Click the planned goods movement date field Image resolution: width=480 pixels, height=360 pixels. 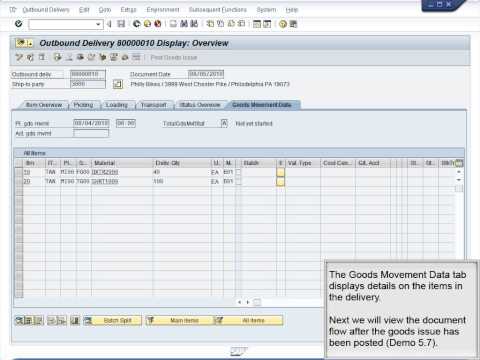pos(91,123)
